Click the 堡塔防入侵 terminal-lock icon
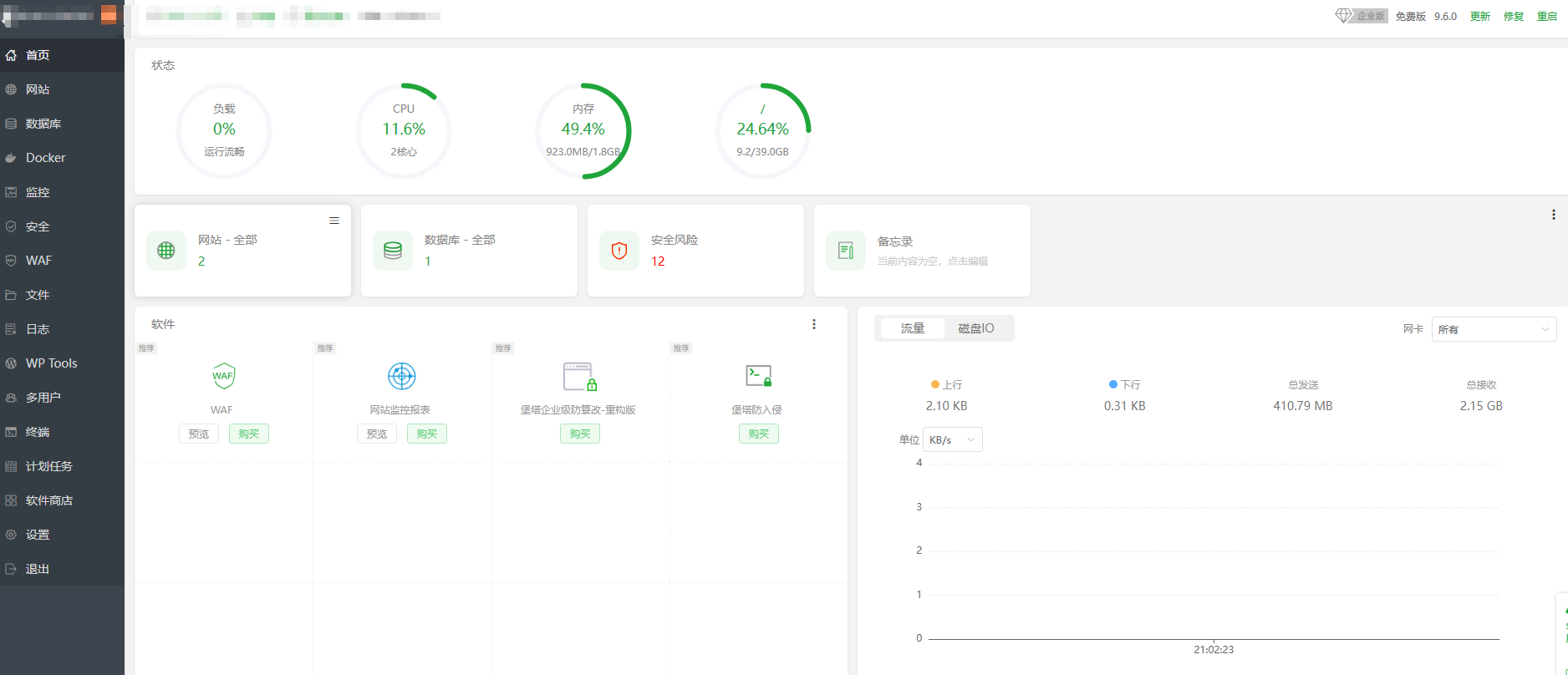 point(759,376)
